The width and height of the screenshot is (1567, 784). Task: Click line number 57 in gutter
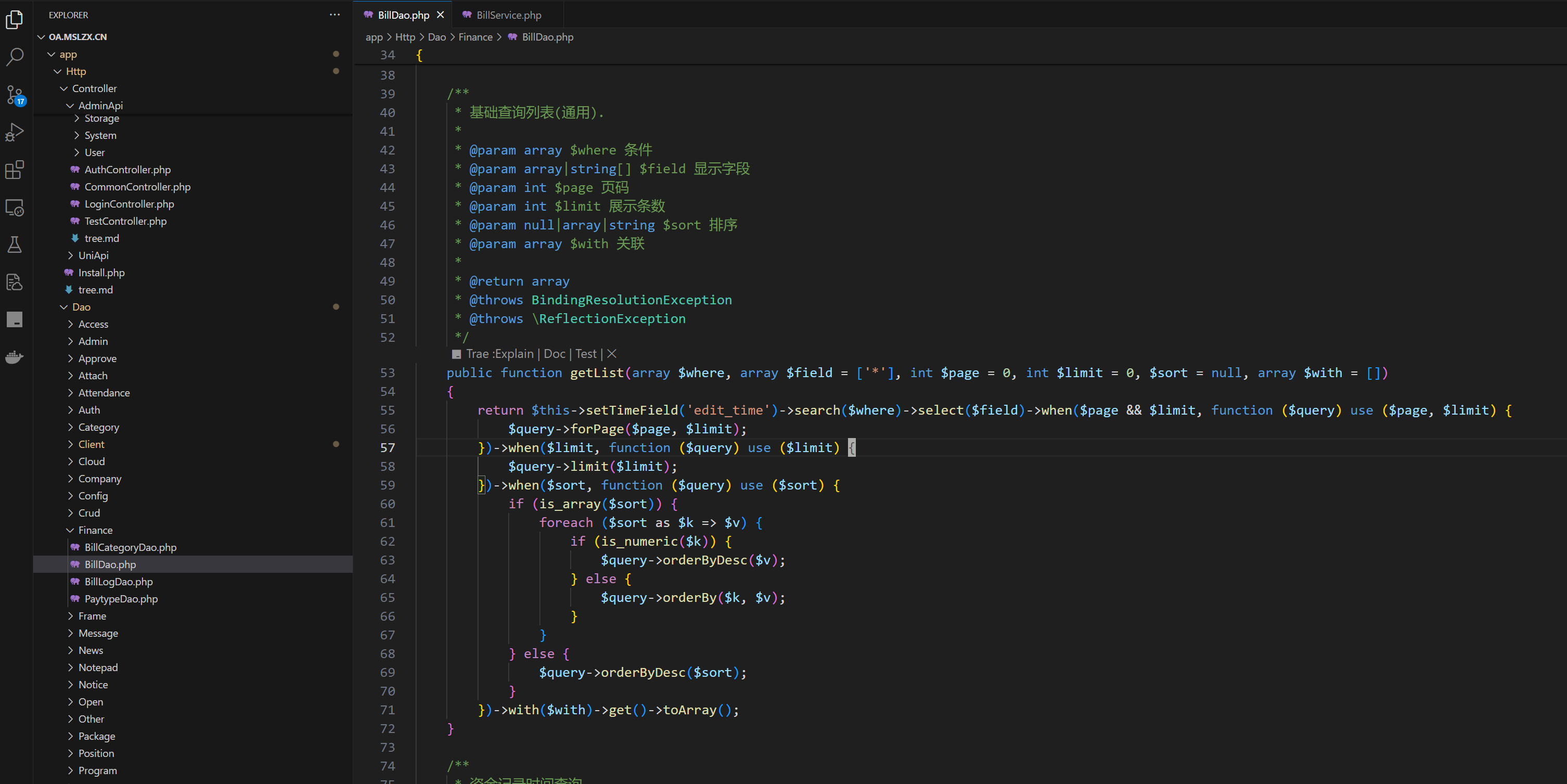(388, 447)
